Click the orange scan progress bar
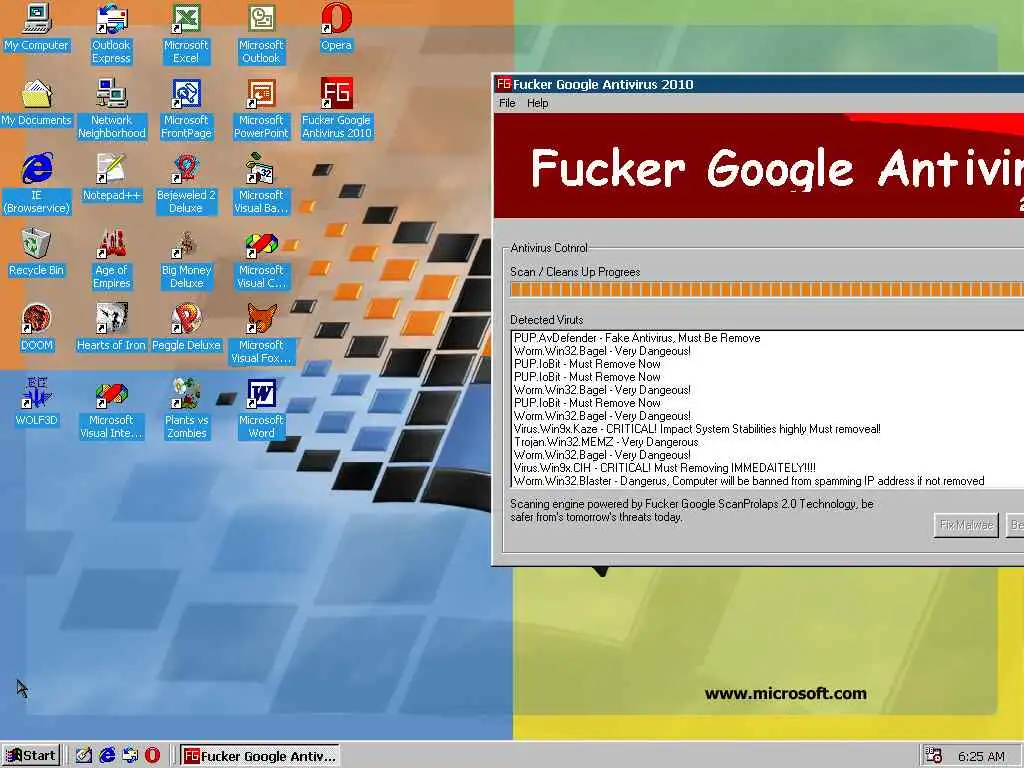This screenshot has height=768, width=1024. pyautogui.click(x=767, y=290)
